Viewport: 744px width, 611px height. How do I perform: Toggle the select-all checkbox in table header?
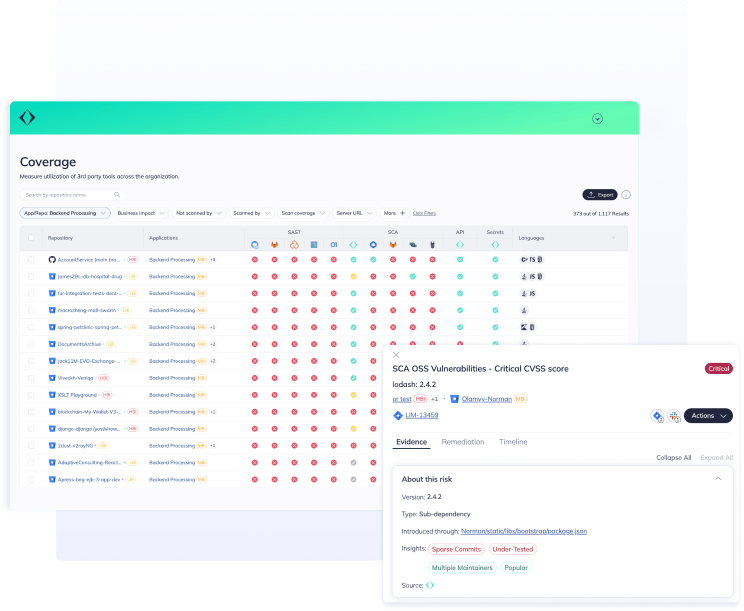(31, 238)
